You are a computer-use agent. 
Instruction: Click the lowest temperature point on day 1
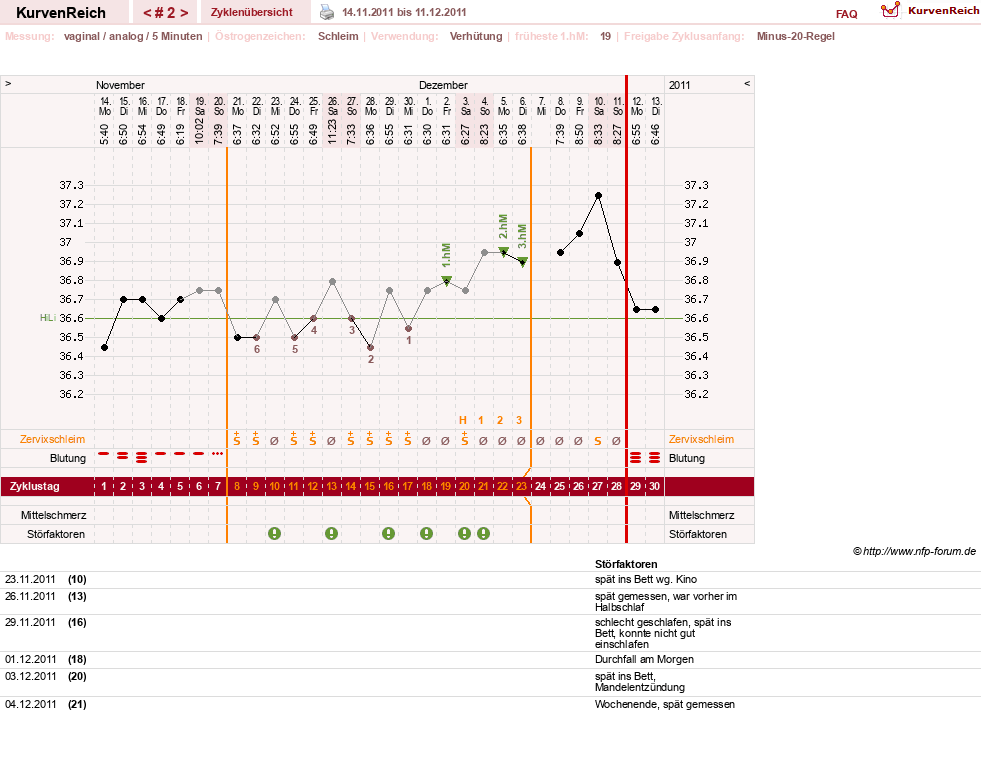tap(104, 347)
